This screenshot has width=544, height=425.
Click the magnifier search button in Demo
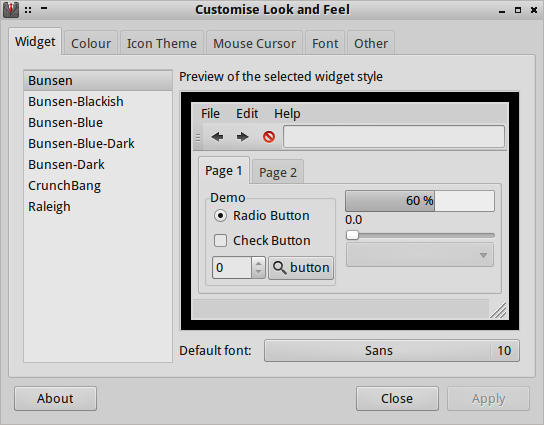[x=301, y=268]
